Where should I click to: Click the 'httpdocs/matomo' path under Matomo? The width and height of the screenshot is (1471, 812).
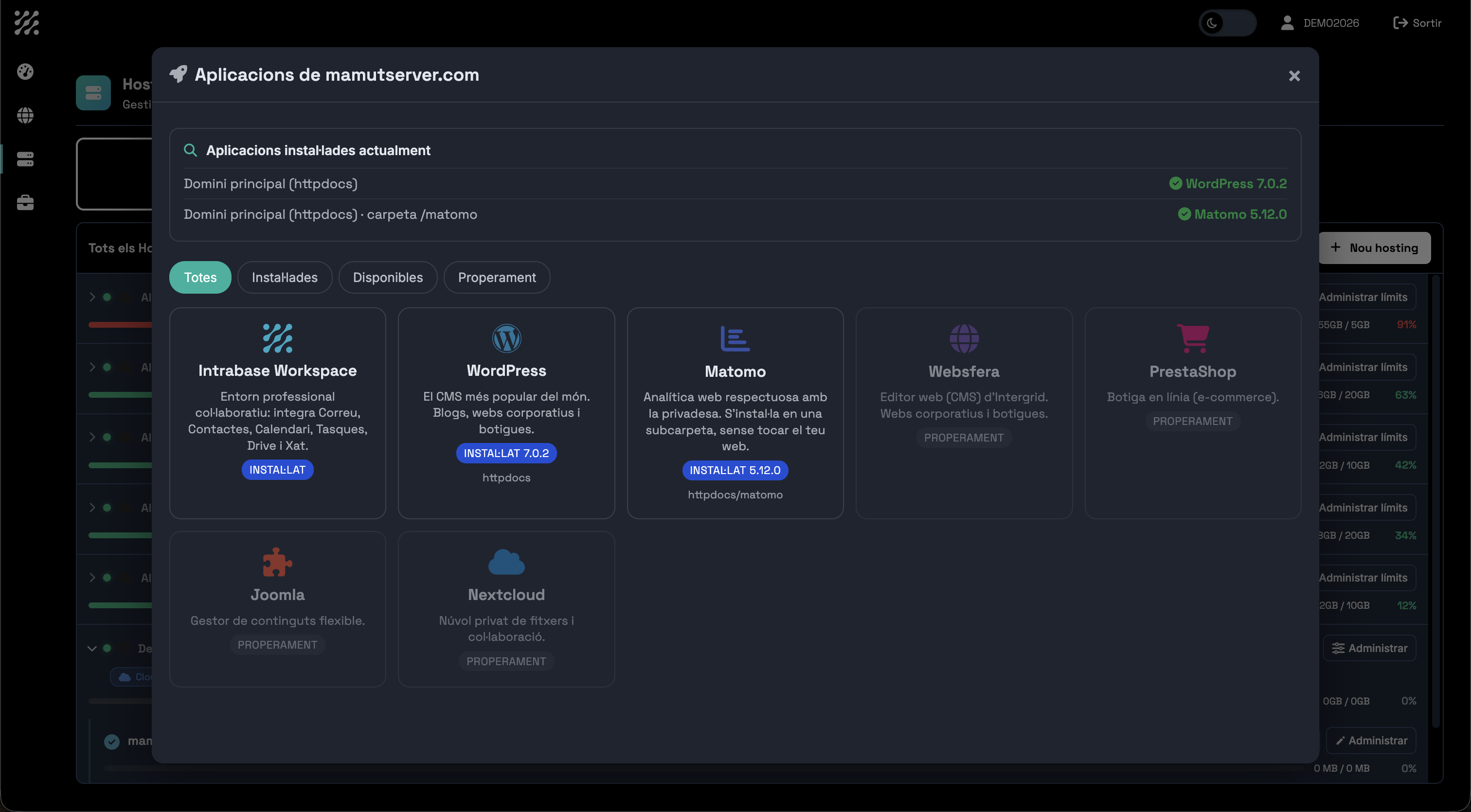(x=735, y=494)
